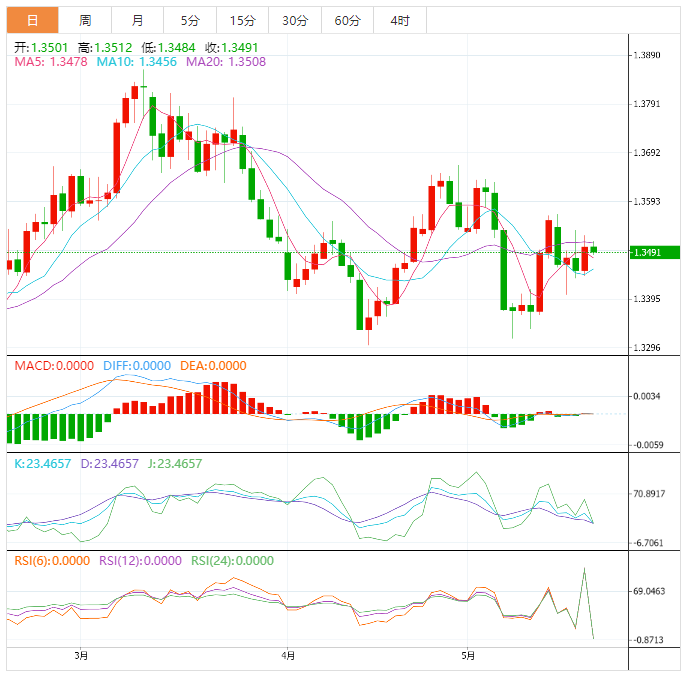The height and width of the screenshot is (676, 692).
Task: Click the DEA value label
Action: tap(212, 366)
